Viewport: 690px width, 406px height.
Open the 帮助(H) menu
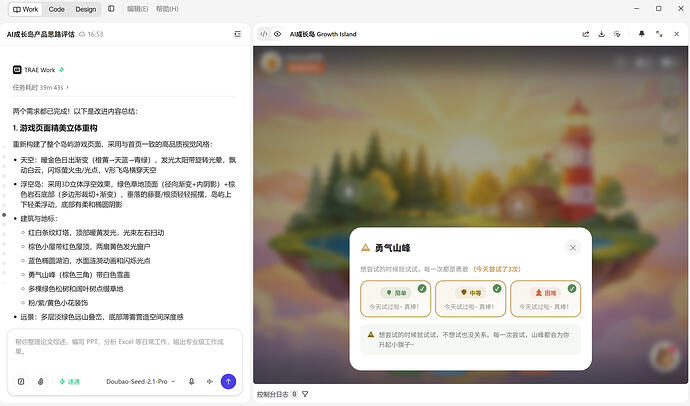pos(167,9)
